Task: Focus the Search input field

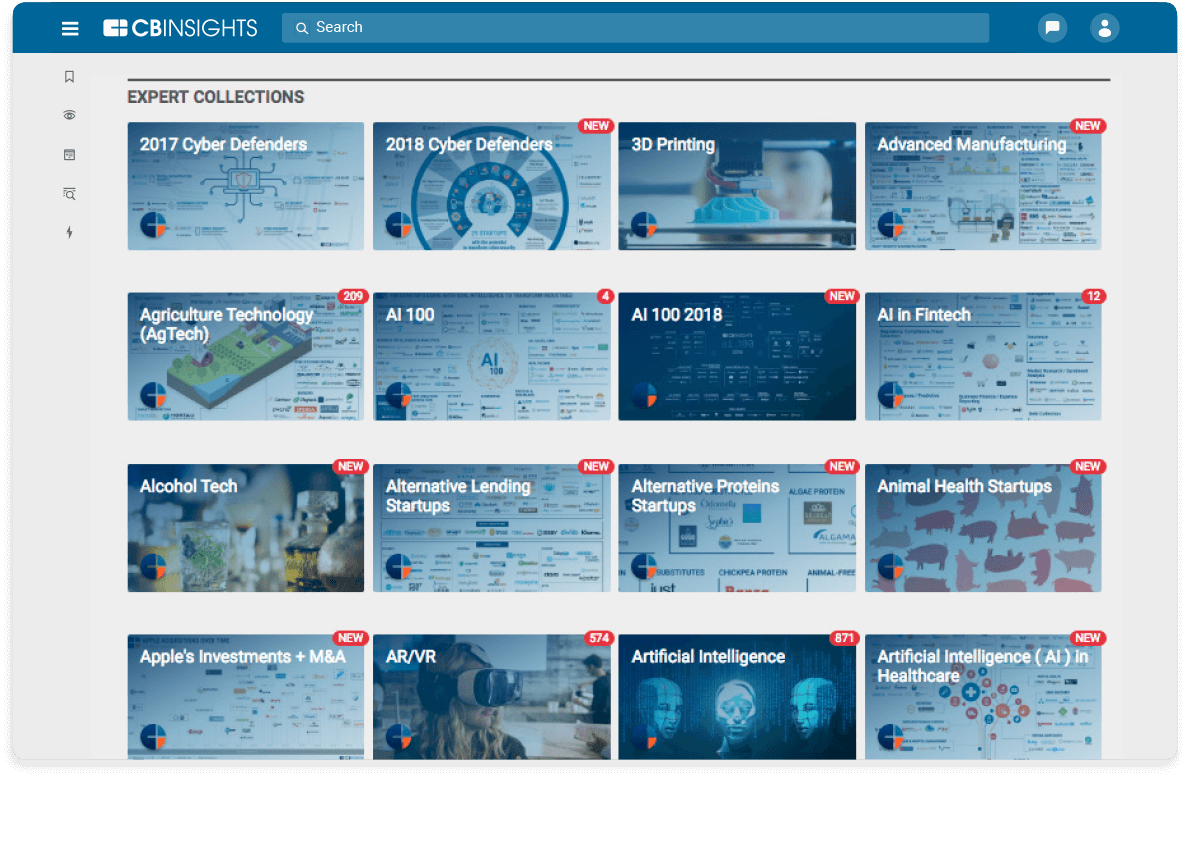Action: (635, 27)
